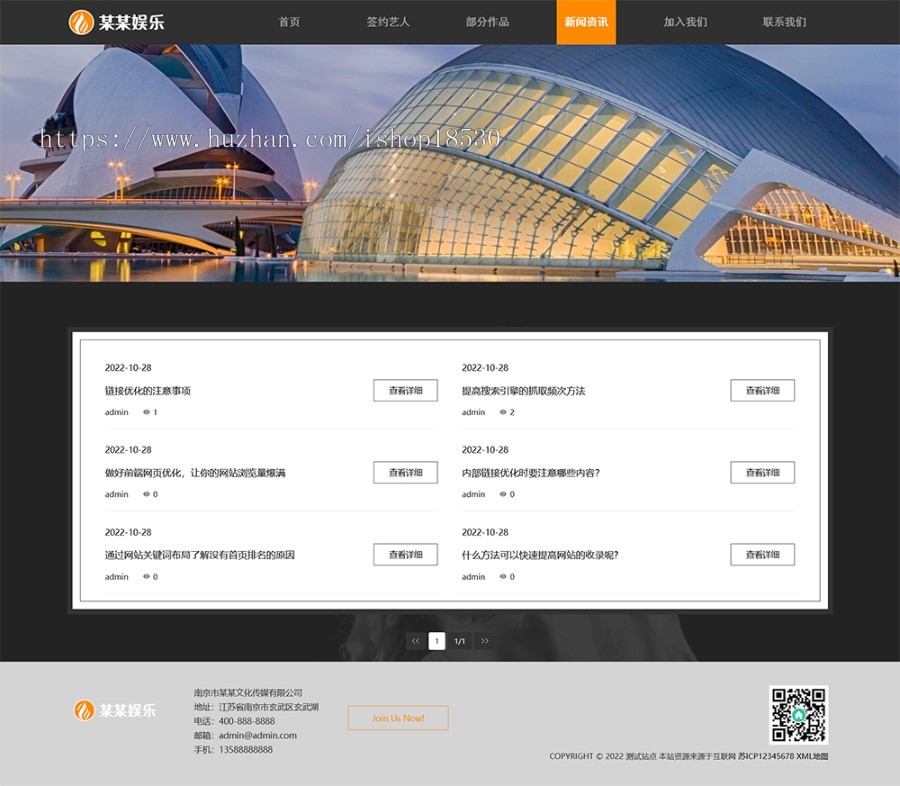Viewport: 900px width, 786px height.
Task: Open the XML地图 footer link
Action: click(812, 756)
